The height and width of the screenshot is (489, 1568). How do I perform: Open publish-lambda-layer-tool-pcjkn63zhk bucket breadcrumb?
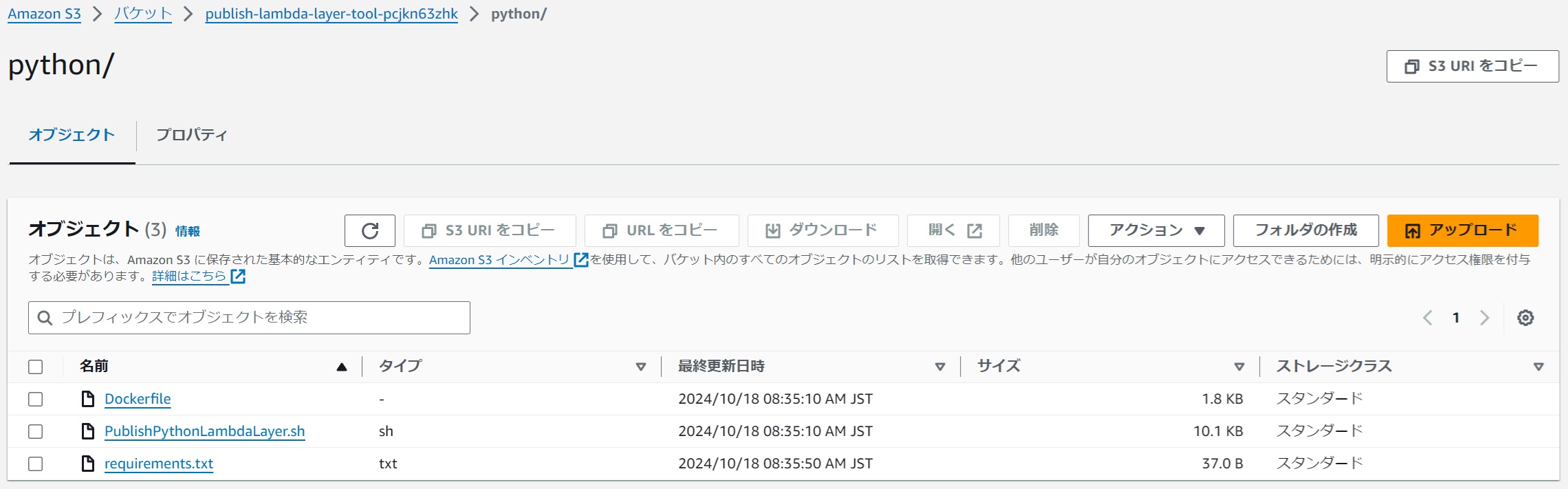[x=331, y=14]
